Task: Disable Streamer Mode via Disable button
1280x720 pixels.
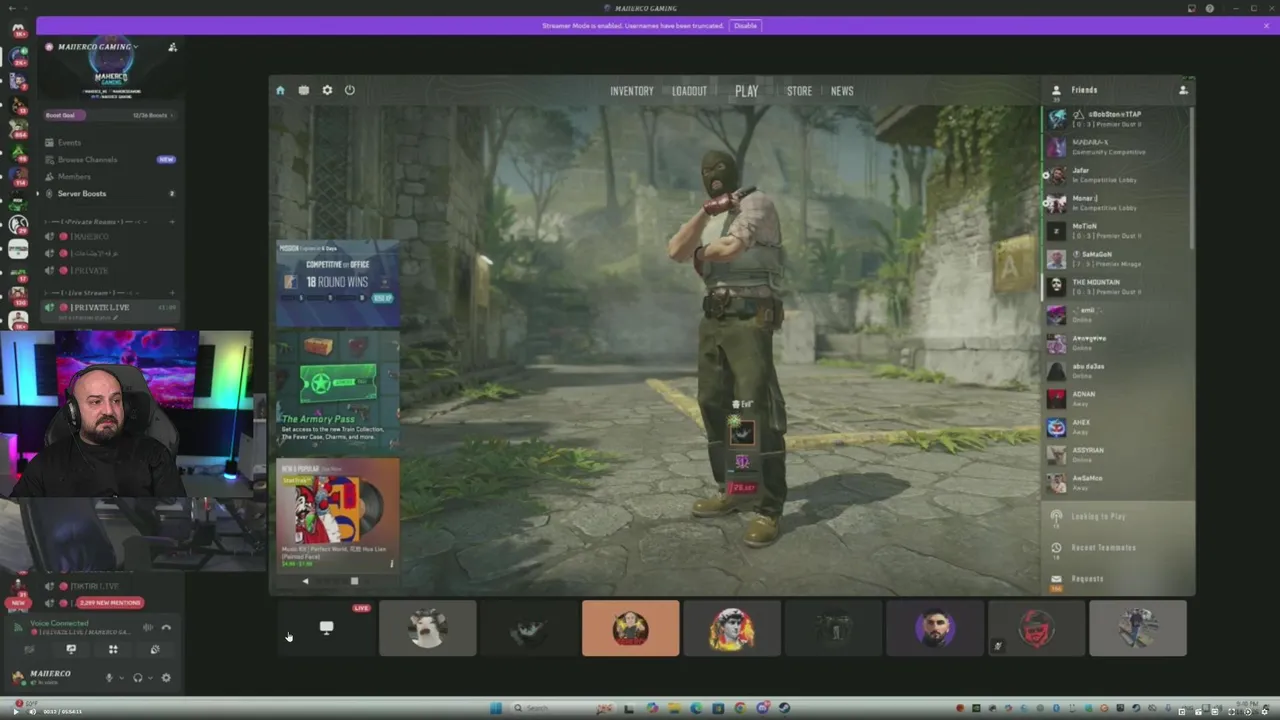Action: (745, 25)
